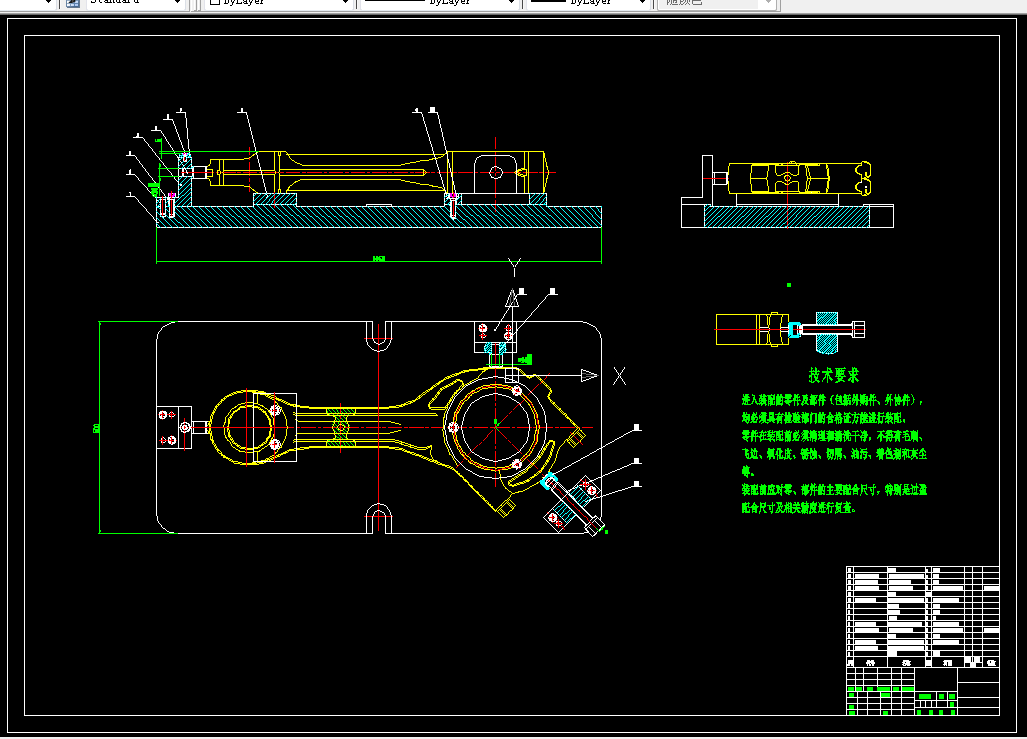The width and height of the screenshot is (1027, 739).
Task: Select the bottom U-slot on the base plate
Action: 379,518
